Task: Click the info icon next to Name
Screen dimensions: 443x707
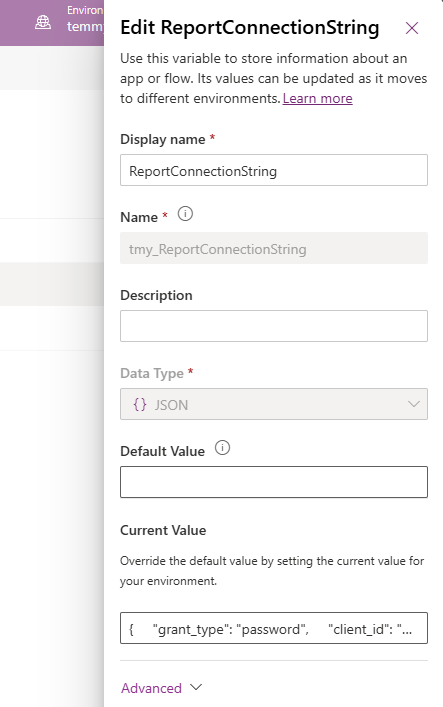Action: pos(185,214)
